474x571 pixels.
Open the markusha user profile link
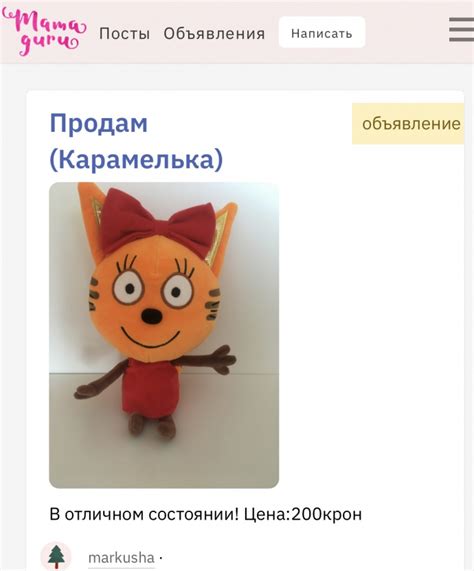[121, 558]
